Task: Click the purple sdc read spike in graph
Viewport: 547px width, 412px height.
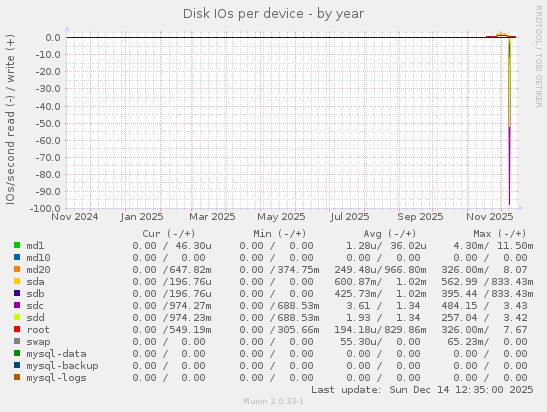Action: coord(509,167)
